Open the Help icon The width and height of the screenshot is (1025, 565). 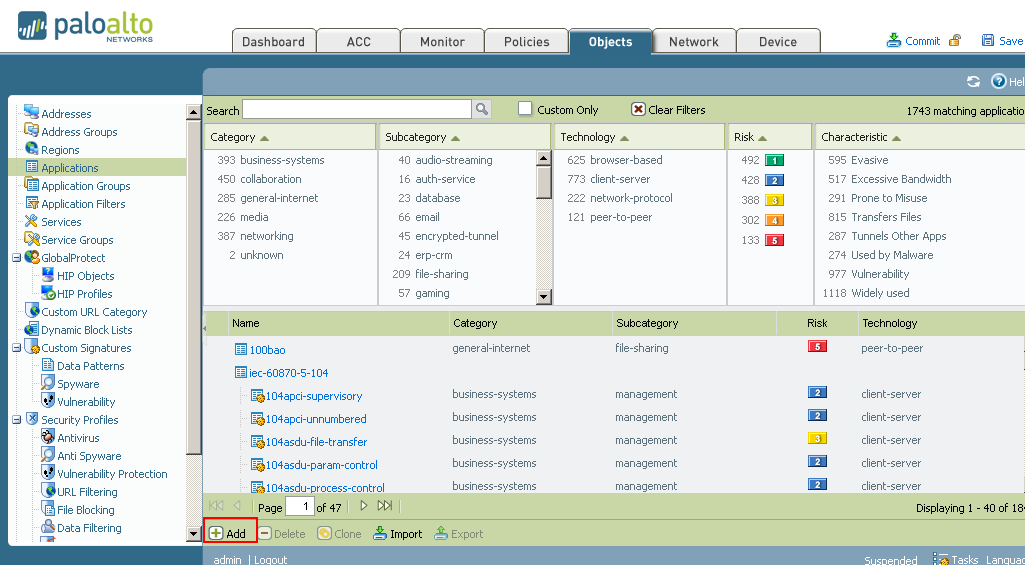pyautogui.click(x=998, y=82)
